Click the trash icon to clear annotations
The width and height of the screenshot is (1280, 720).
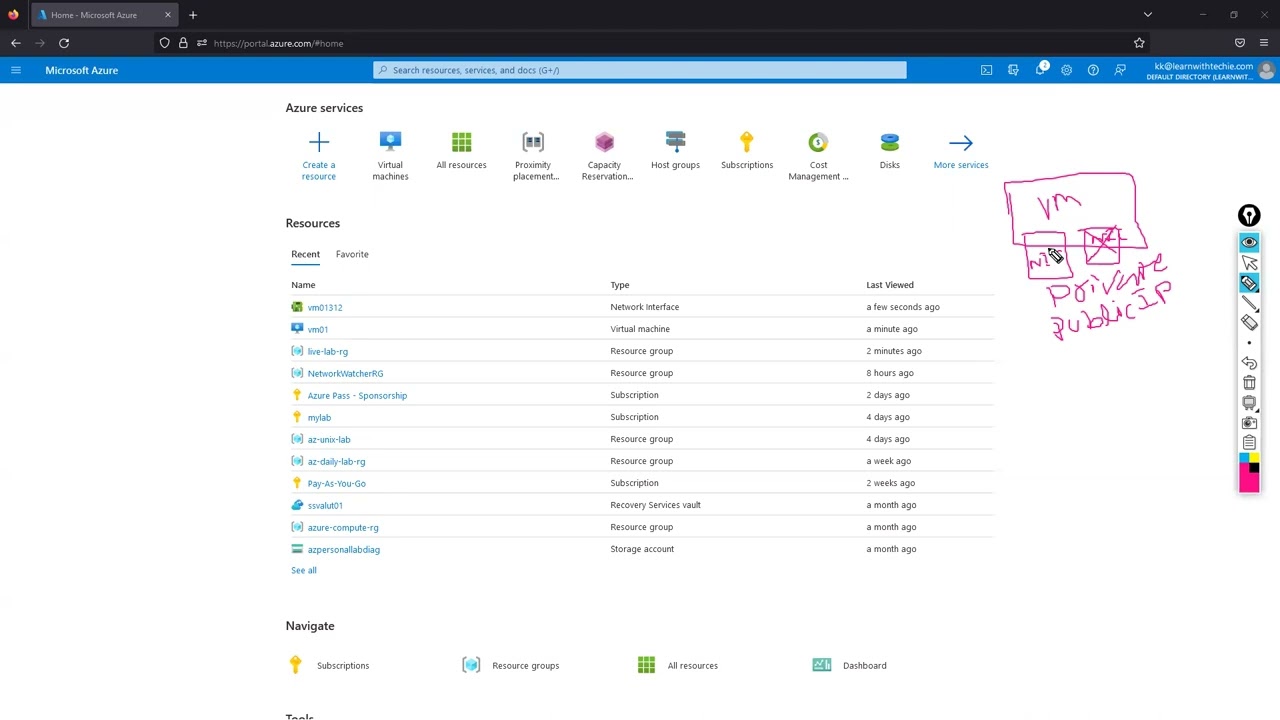coord(1249,383)
